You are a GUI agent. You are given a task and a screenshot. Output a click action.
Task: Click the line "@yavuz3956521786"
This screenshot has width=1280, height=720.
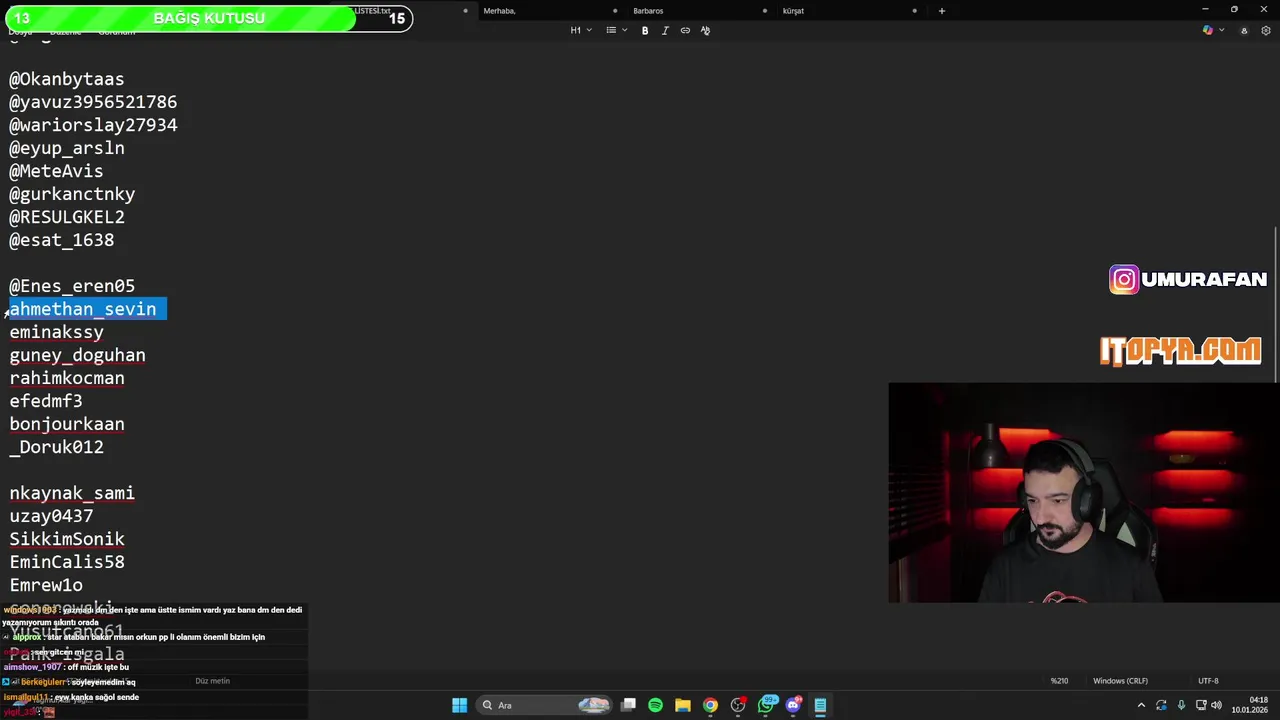tap(93, 102)
